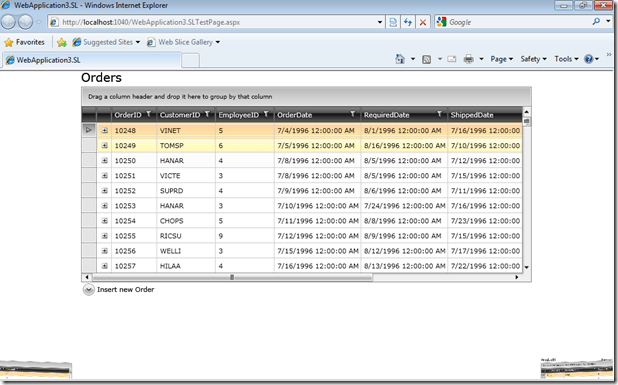Expand row details for order 10250
This screenshot has width=618, height=385.
[x=104, y=160]
